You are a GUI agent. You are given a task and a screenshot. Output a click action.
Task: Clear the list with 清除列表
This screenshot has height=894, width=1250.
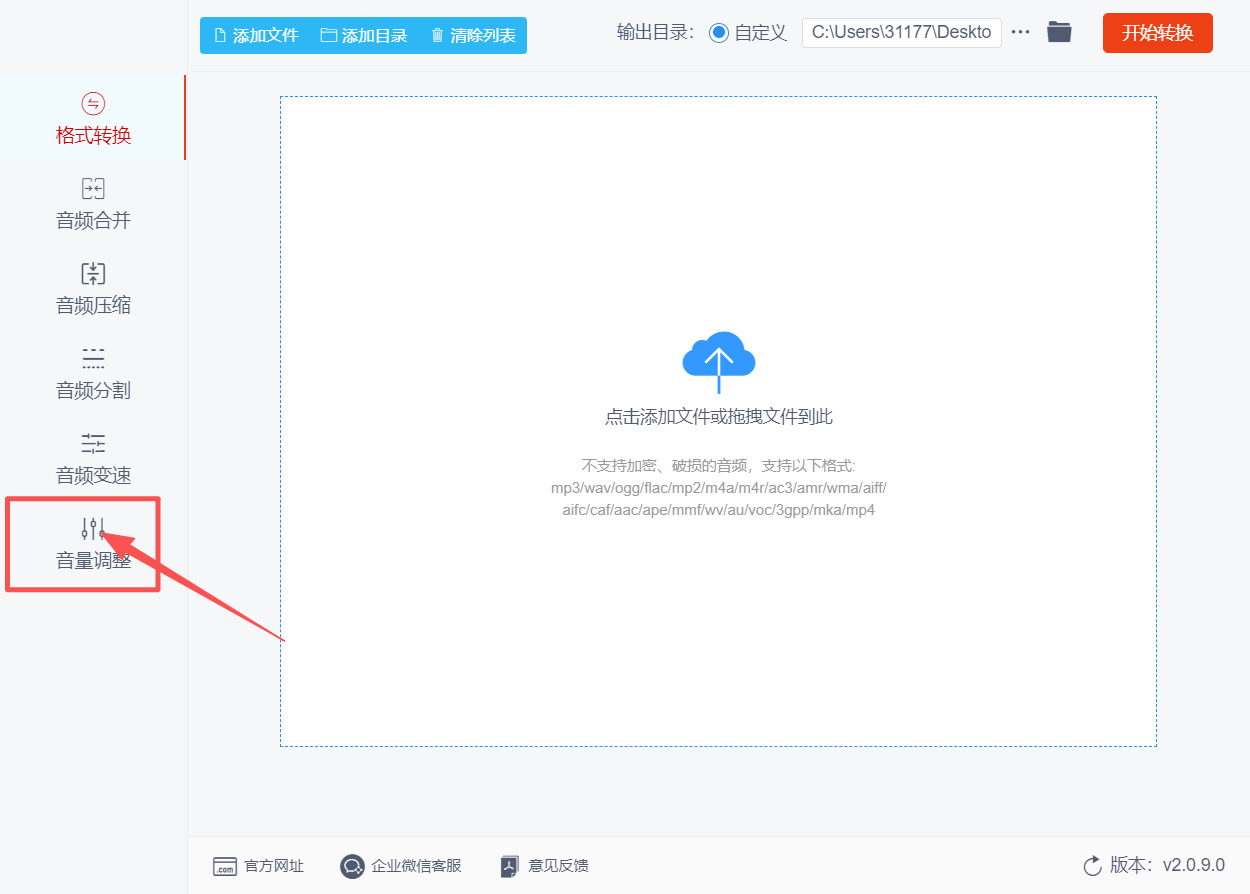pyautogui.click(x=473, y=35)
